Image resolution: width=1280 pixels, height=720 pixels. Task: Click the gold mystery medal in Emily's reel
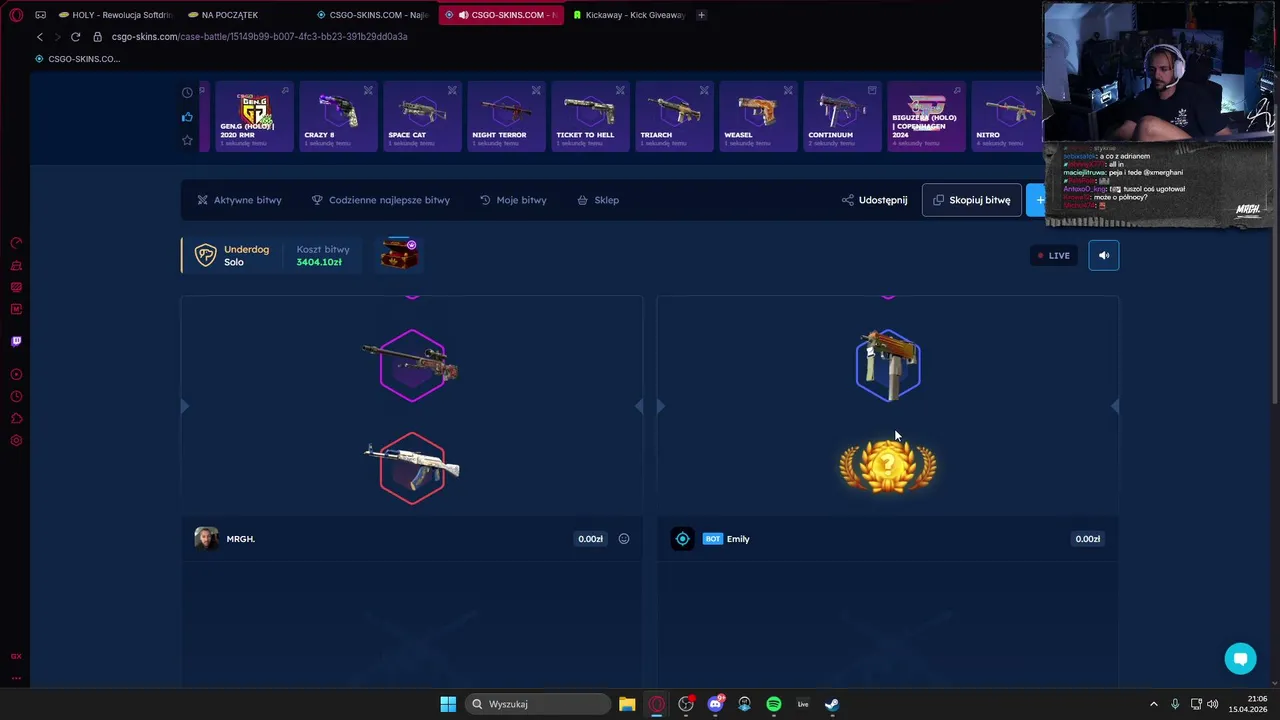[888, 466]
